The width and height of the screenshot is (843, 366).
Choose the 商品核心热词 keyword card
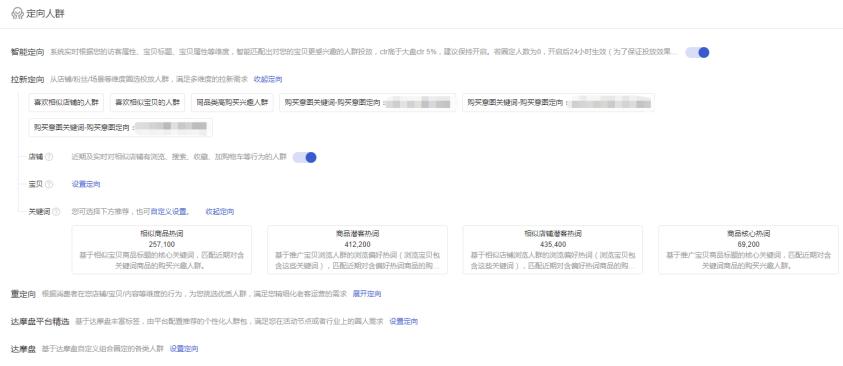[748, 250]
